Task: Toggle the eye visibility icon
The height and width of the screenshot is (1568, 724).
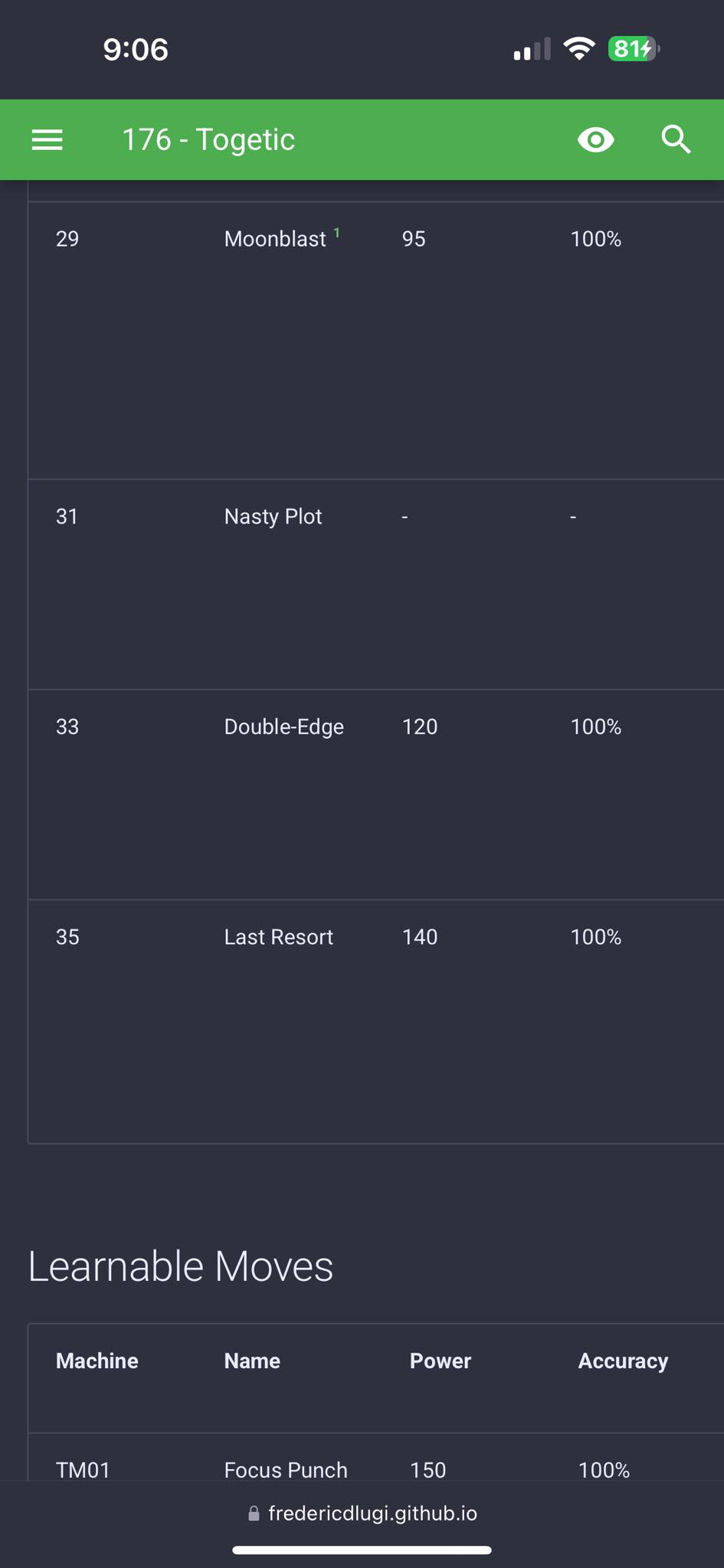Action: point(595,140)
